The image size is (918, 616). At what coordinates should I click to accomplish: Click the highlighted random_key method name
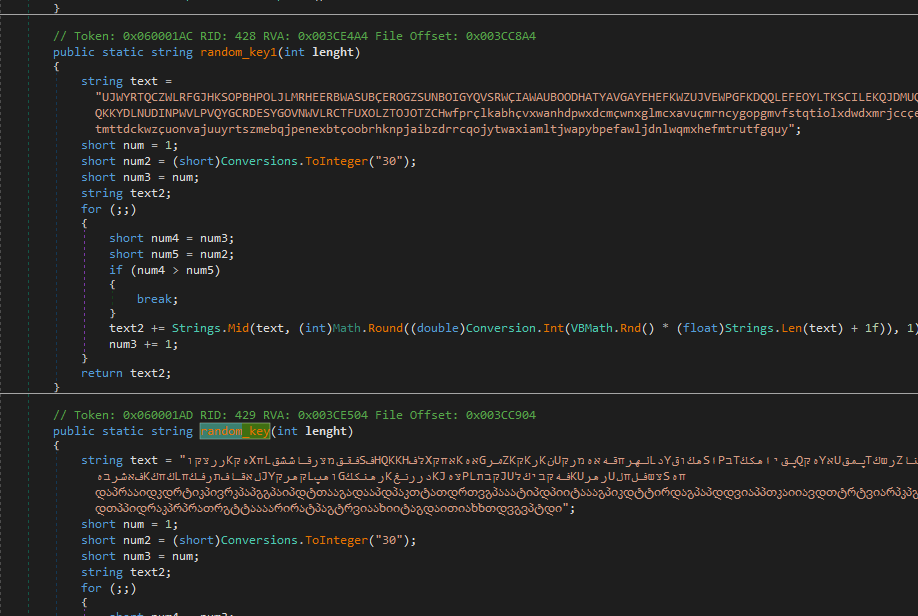click(x=235, y=431)
